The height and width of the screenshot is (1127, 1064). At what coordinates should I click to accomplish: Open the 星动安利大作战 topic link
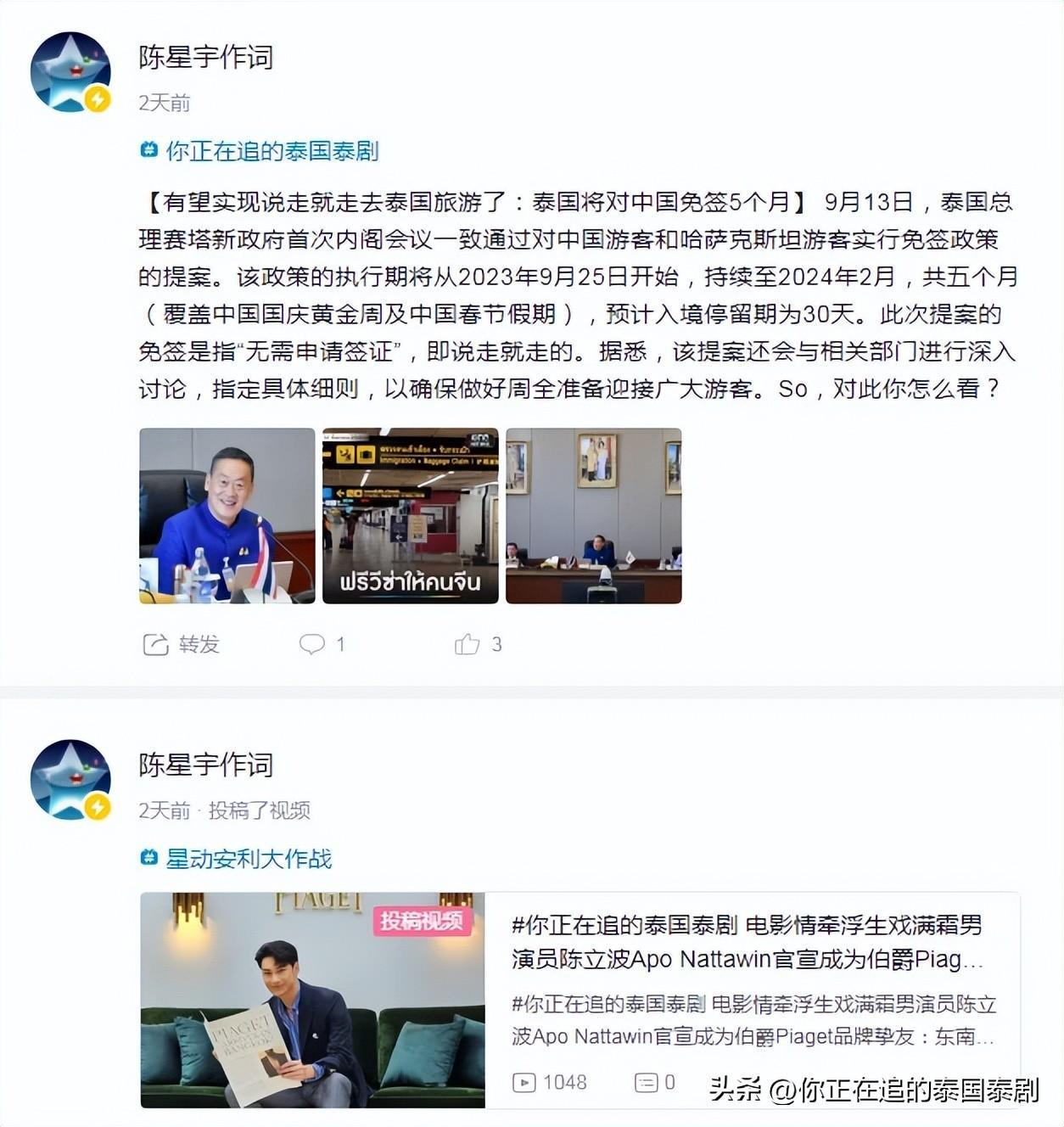coord(249,859)
